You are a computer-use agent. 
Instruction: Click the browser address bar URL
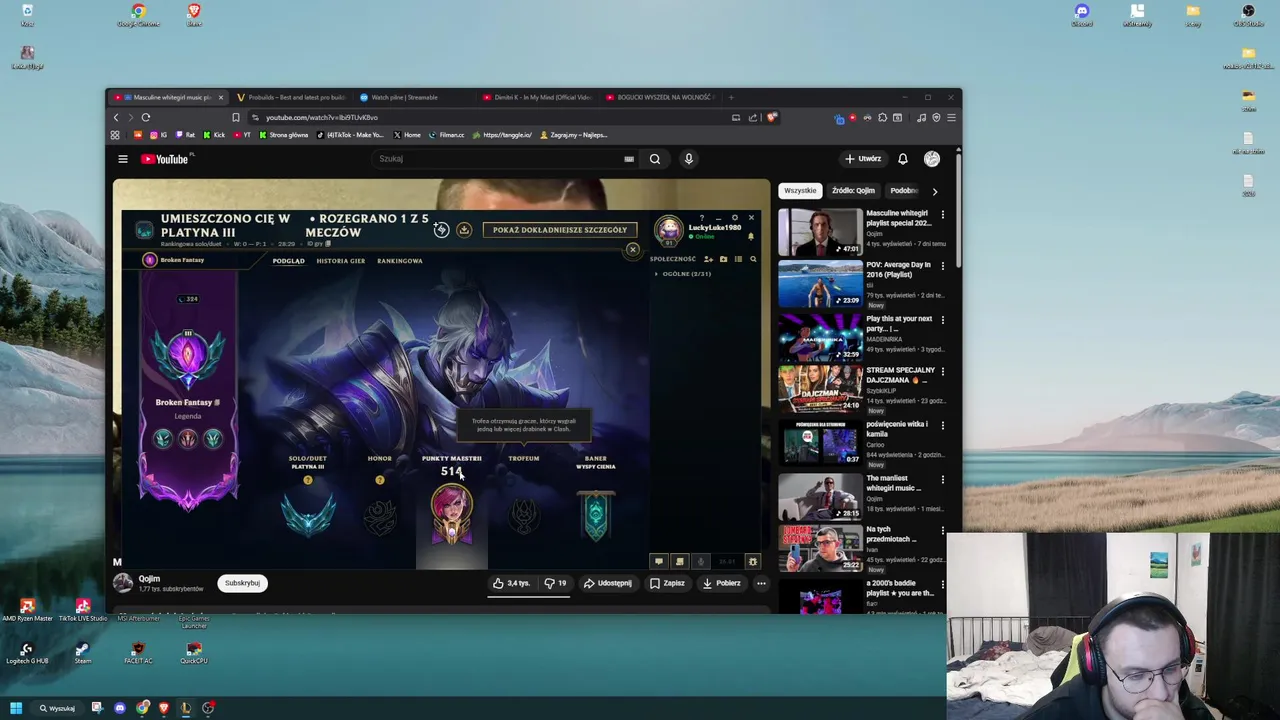[x=321, y=117]
